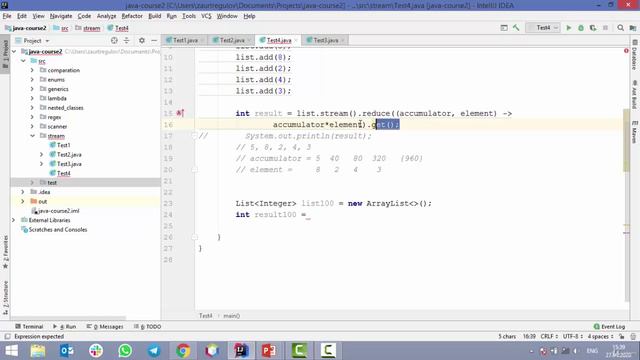This screenshot has width=640, height=360.
Task: Open Chrome from taskbar
Action: [x=183, y=351]
